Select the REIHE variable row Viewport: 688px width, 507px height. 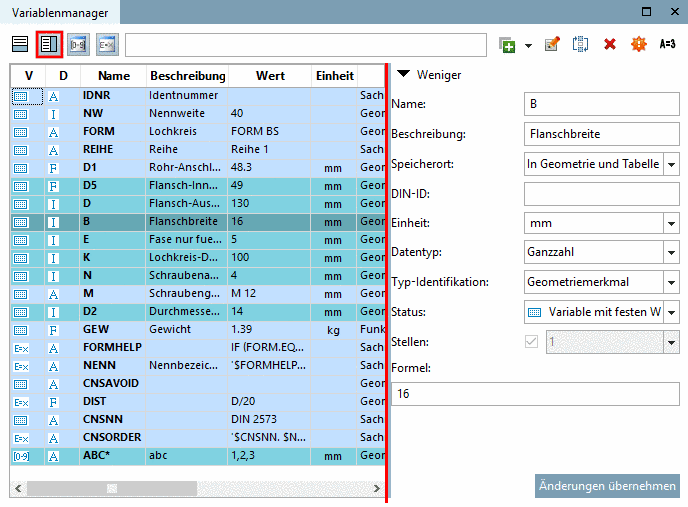pyautogui.click(x=197, y=150)
